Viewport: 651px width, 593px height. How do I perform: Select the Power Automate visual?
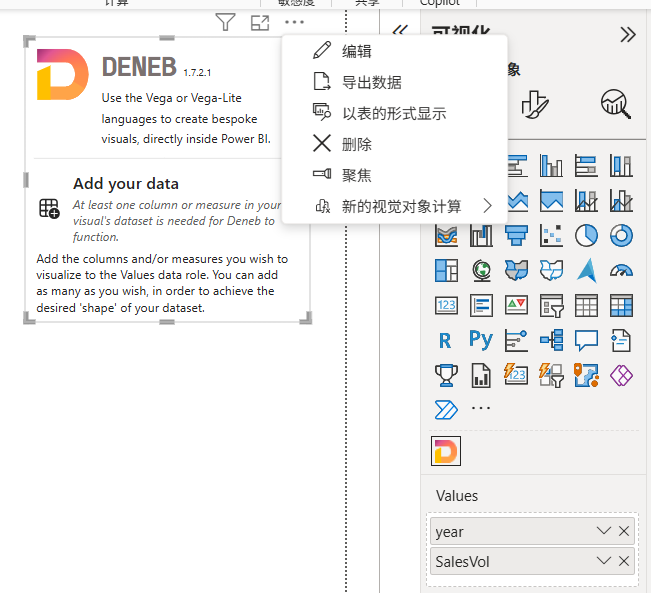tap(446, 410)
